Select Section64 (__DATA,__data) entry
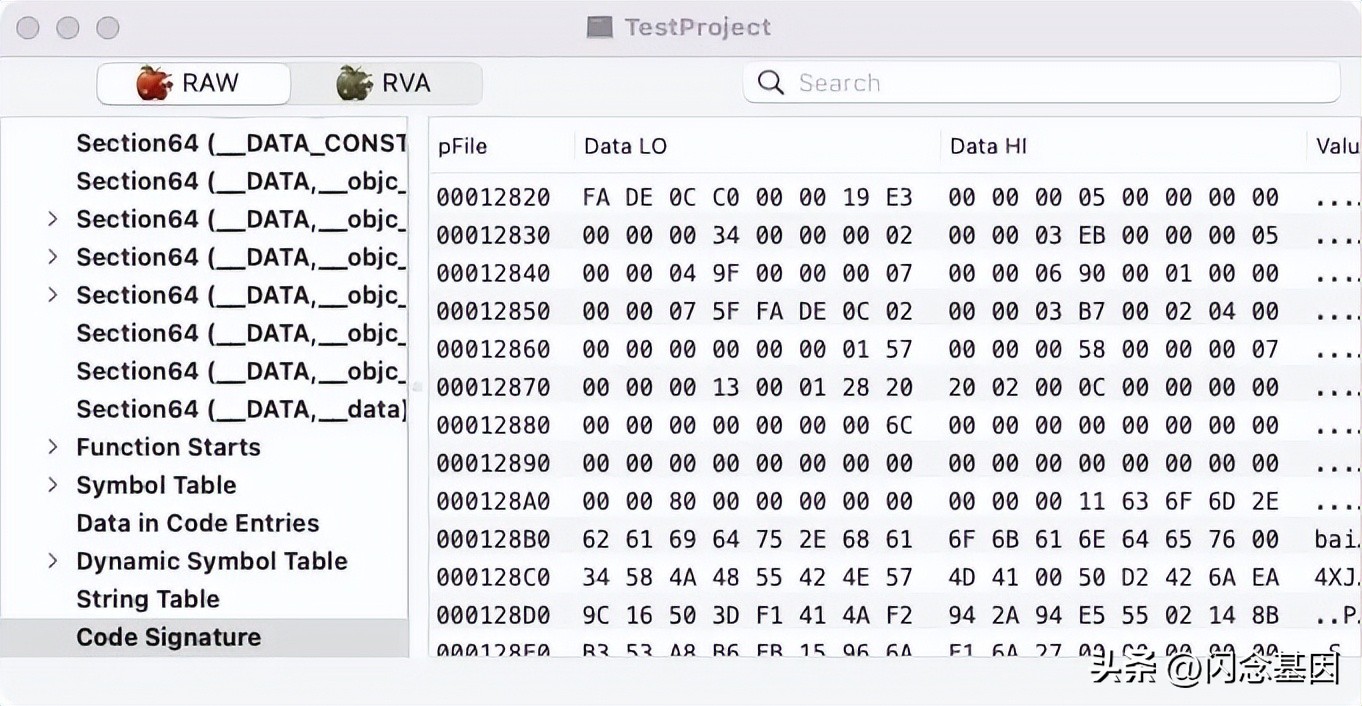Image resolution: width=1362 pixels, height=706 pixels. pos(240,409)
